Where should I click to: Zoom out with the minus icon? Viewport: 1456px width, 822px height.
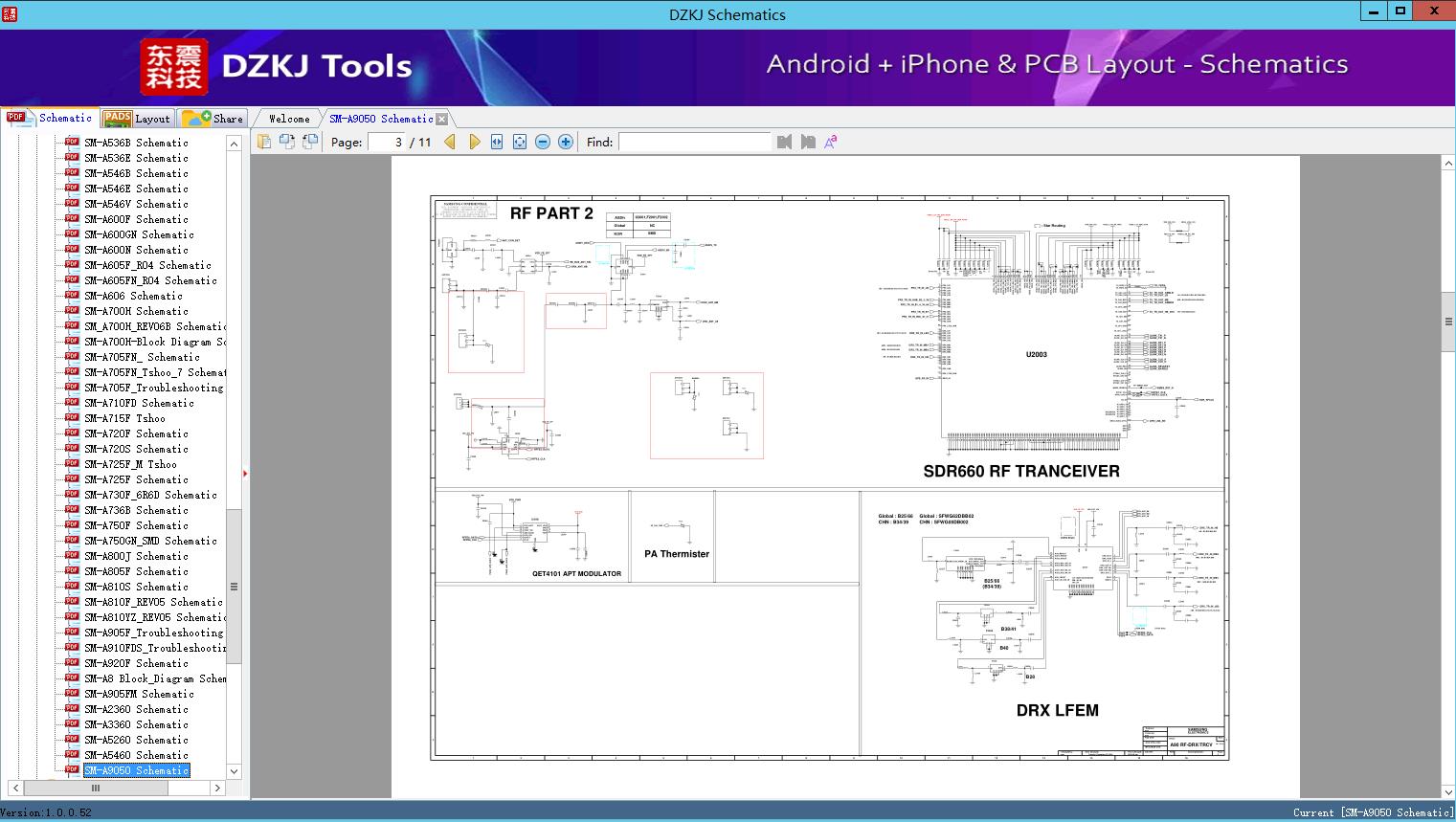click(x=543, y=142)
